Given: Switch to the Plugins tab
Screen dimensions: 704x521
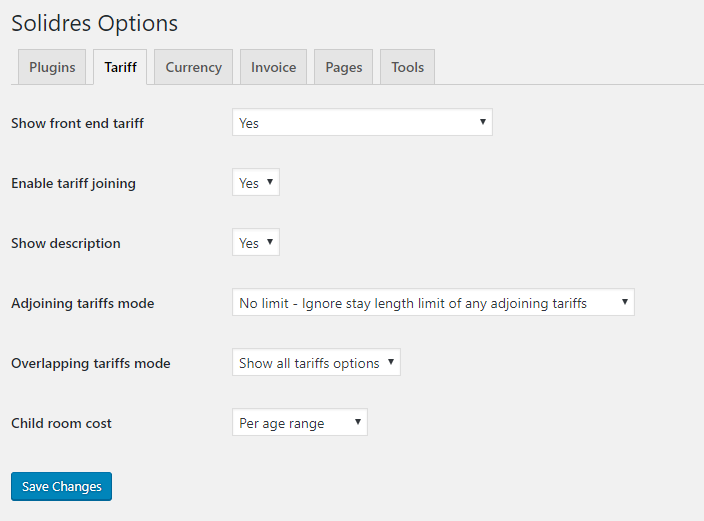Looking at the screenshot, I should (52, 67).
